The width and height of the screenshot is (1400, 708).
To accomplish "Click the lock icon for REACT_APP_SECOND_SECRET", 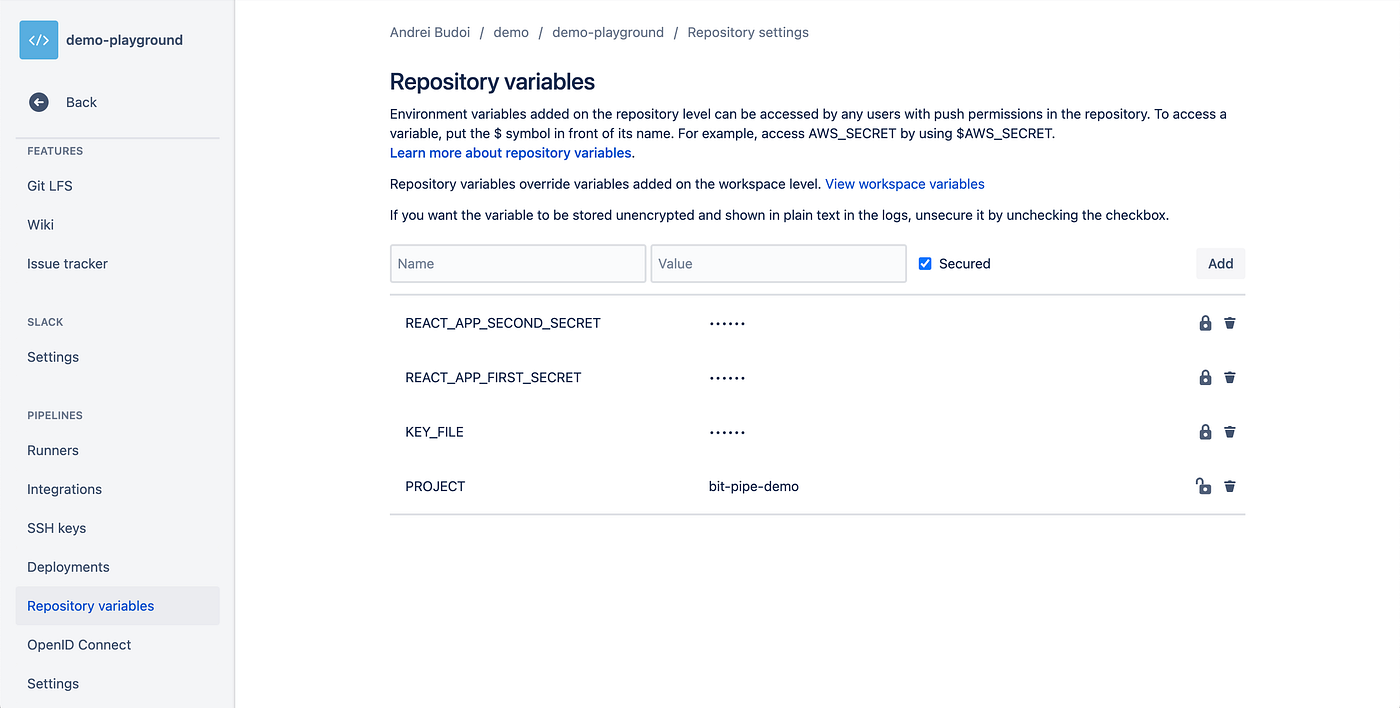I will [1205, 323].
